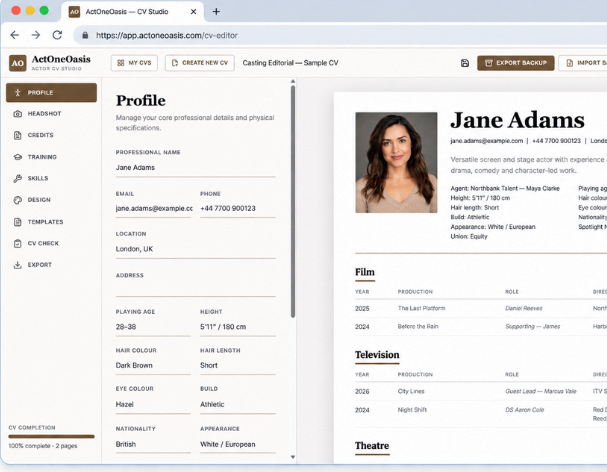Click the Casting Editorial — Sample CV title
The height and width of the screenshot is (472, 607).
[290, 63]
